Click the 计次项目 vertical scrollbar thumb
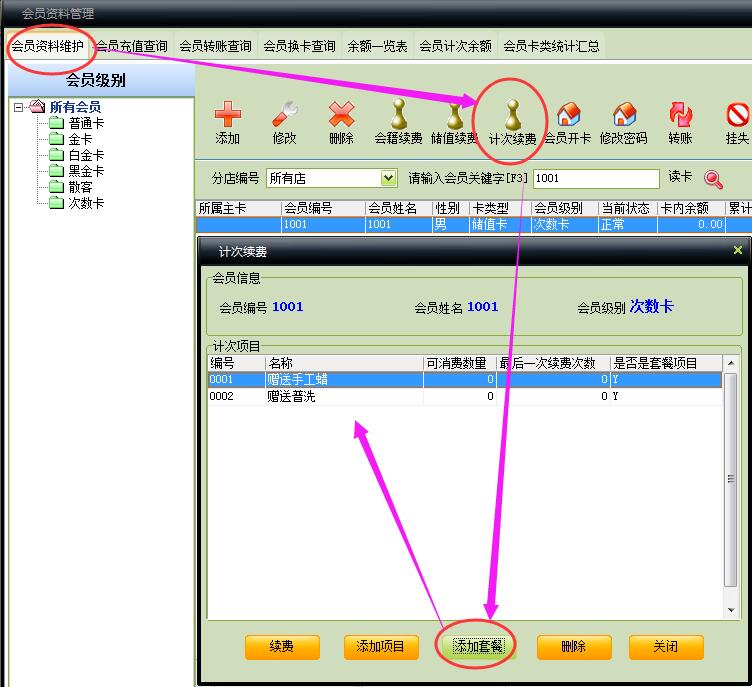The image size is (752, 687). point(730,479)
